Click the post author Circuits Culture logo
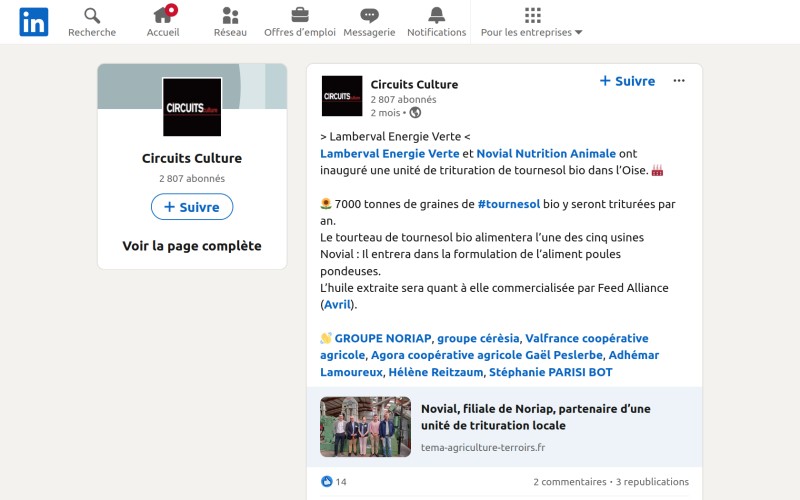Screen dimensions: 800x500 [x=342, y=96]
